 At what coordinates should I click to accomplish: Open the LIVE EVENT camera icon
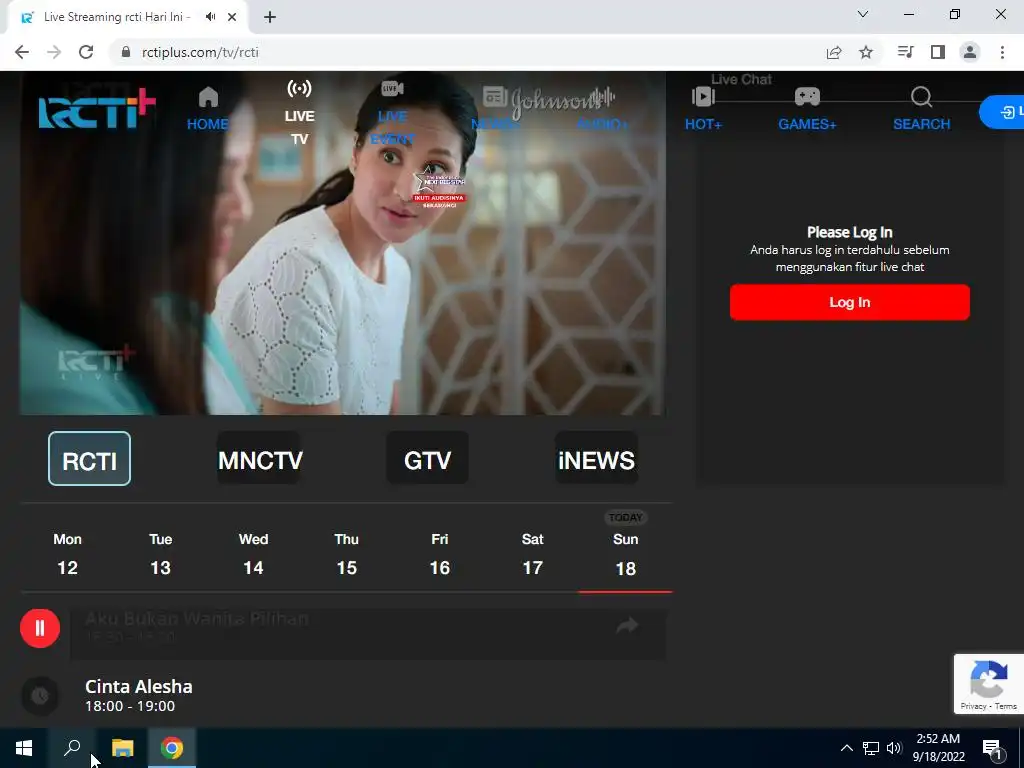(x=392, y=88)
